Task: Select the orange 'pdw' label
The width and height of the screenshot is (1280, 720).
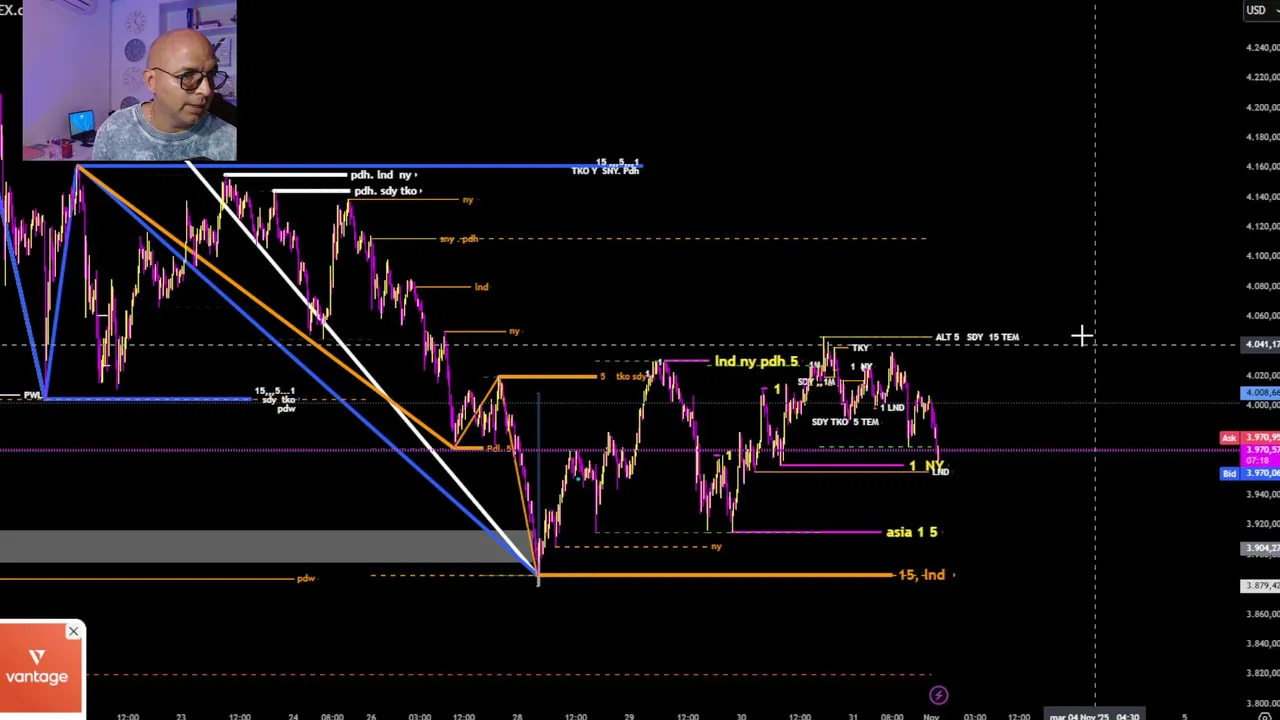Action: 306,579
